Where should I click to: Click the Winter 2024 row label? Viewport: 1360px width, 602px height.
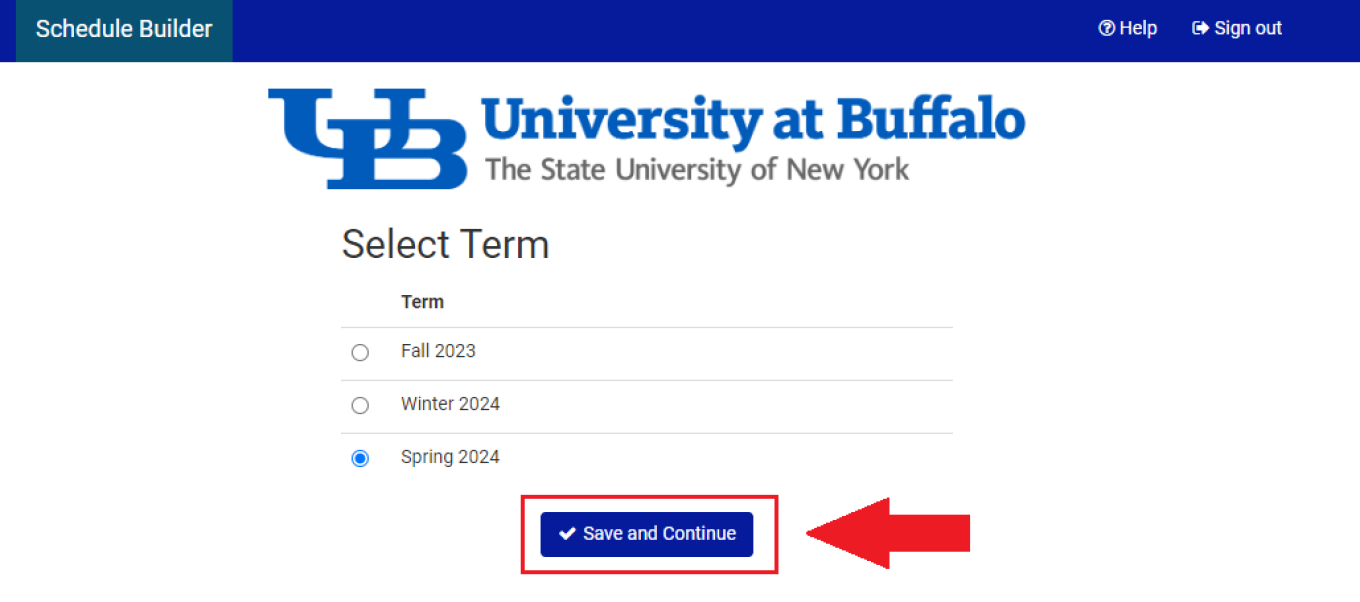tap(450, 404)
